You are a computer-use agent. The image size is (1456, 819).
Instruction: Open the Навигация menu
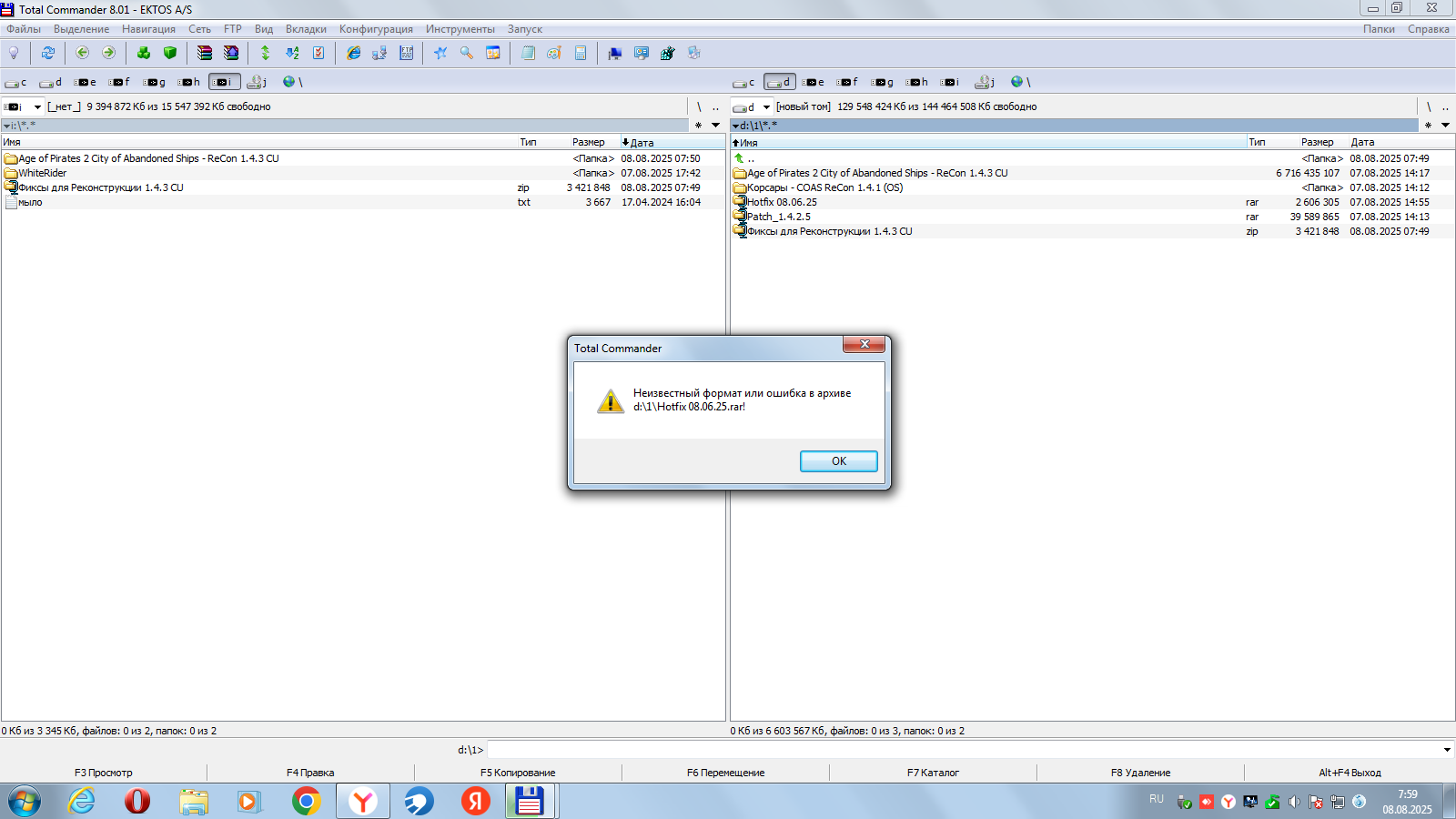148,29
